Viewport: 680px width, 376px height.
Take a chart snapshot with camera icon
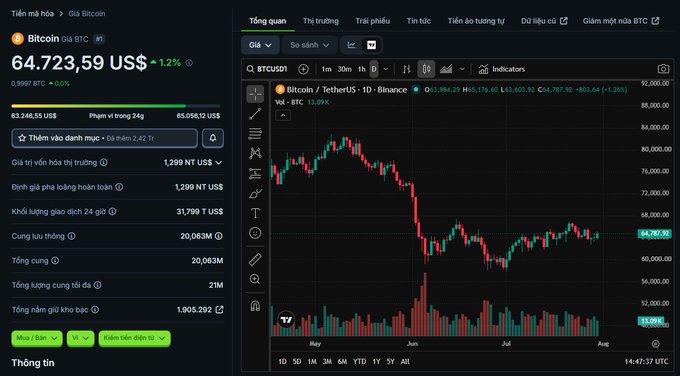point(663,69)
